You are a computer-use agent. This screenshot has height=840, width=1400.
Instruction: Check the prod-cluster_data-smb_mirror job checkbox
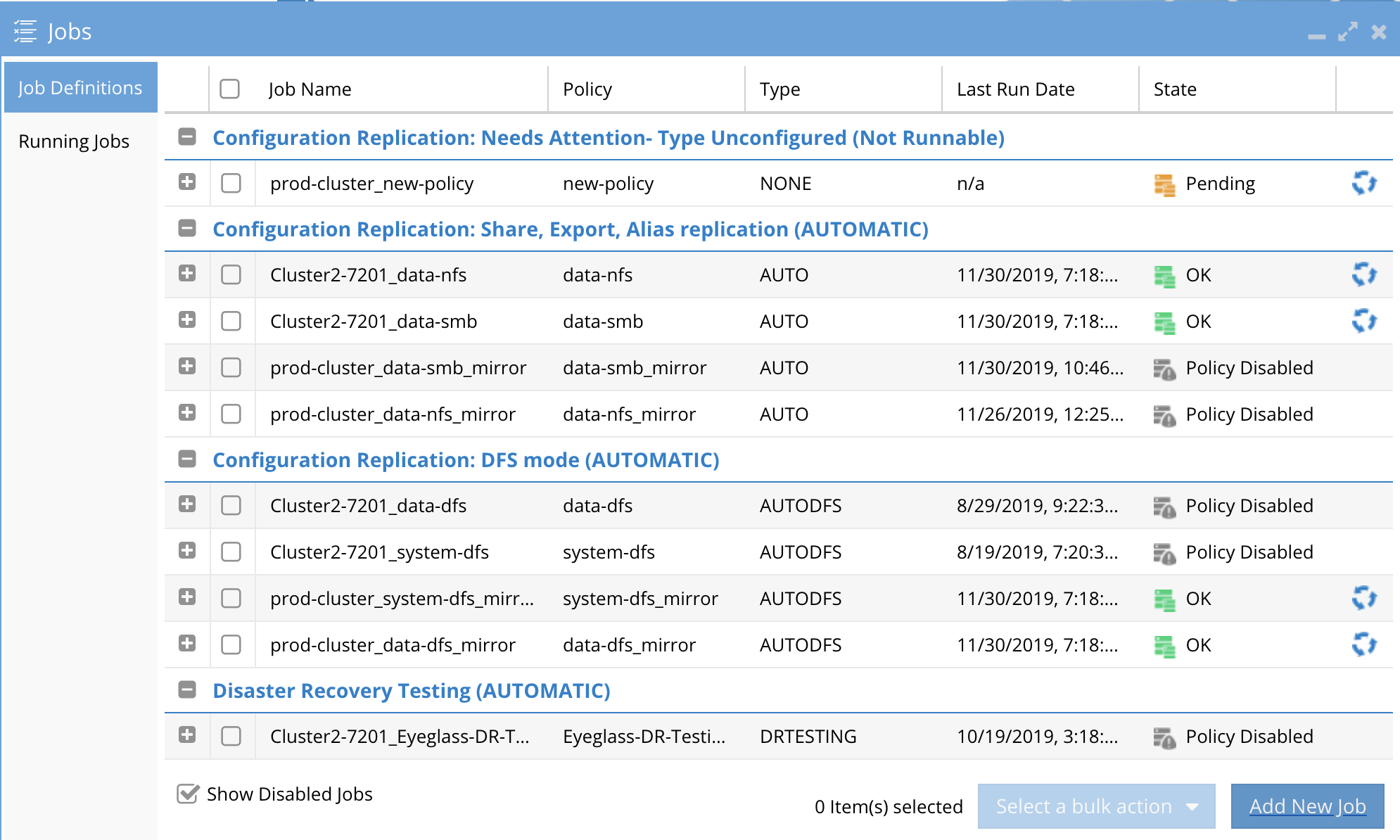(231, 367)
